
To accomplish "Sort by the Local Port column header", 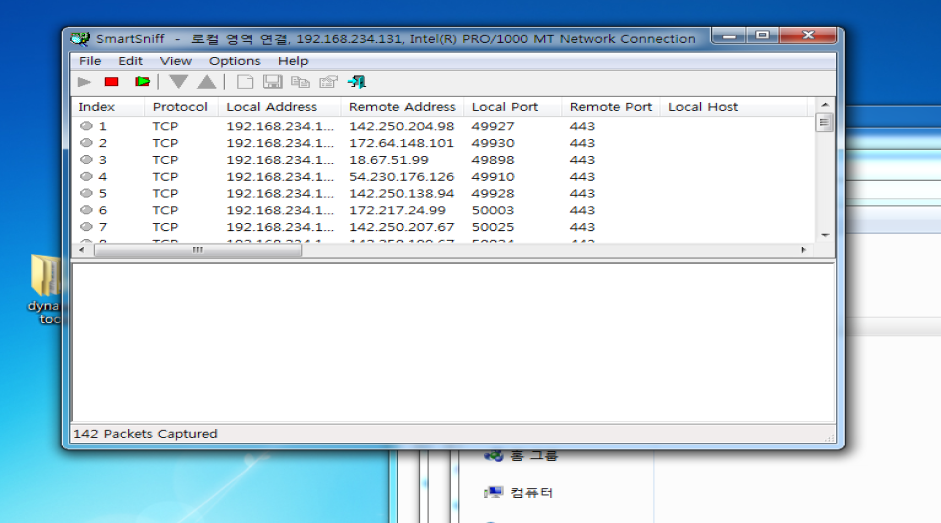I will coord(512,107).
